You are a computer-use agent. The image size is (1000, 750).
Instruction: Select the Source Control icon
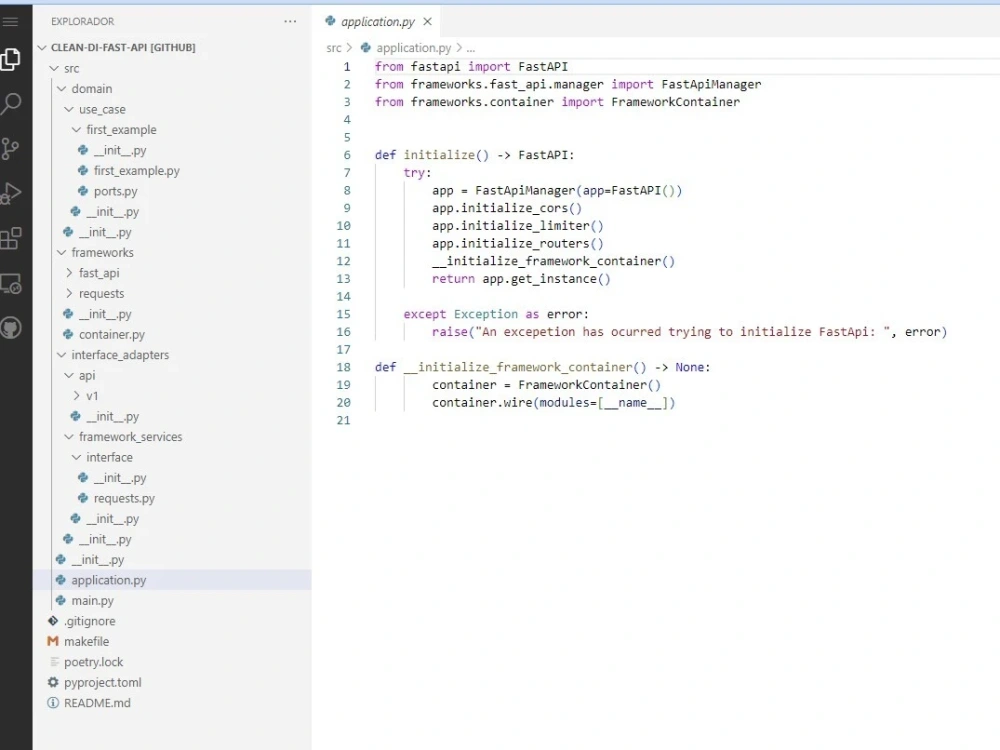[x=13, y=148]
